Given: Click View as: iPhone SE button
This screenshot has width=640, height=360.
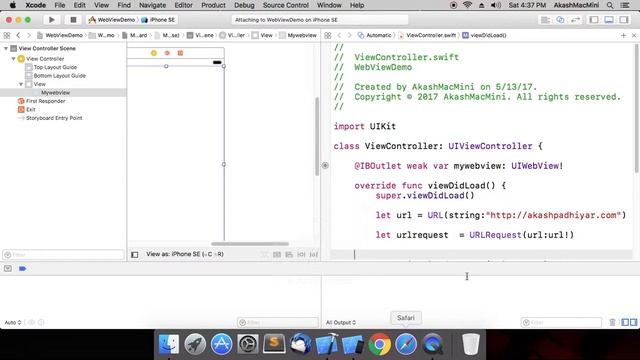Looking at the screenshot, I should [184, 254].
